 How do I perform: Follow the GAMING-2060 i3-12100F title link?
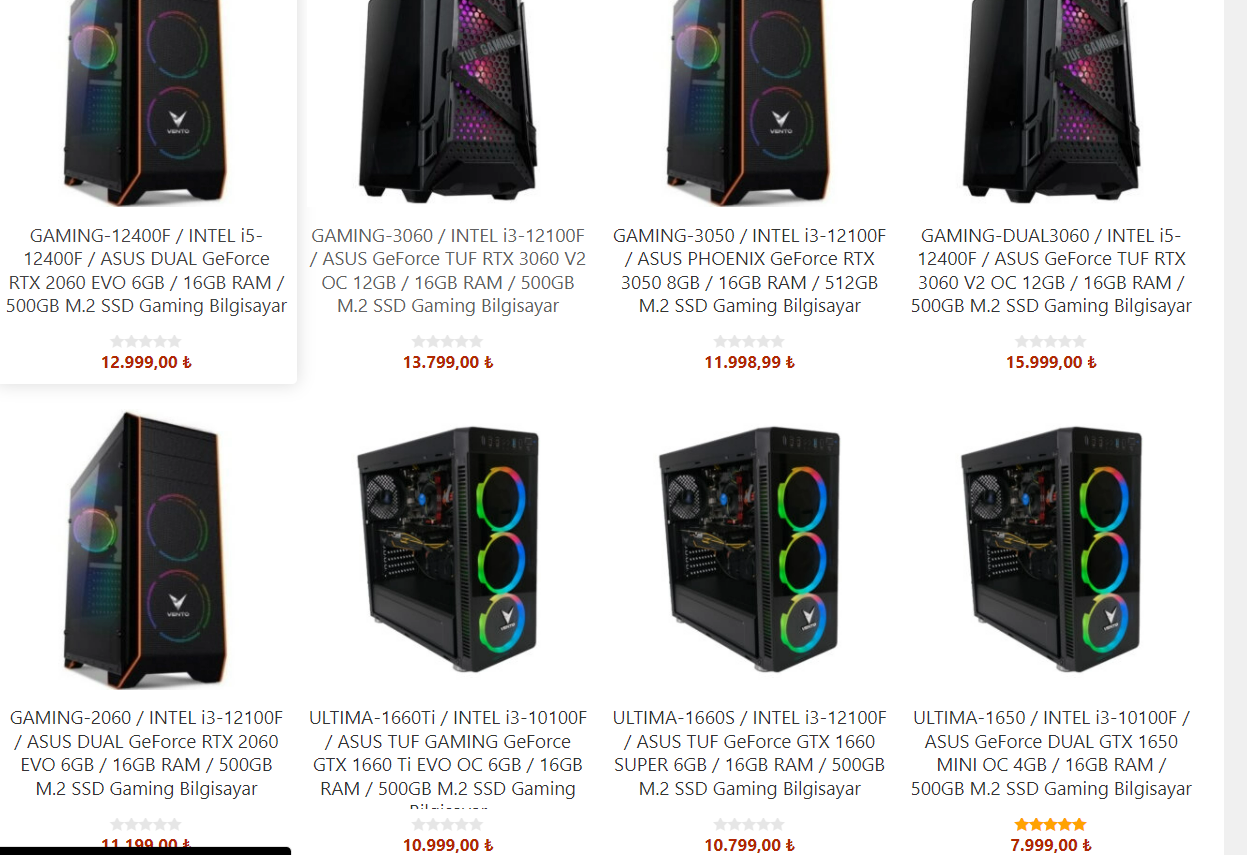[x=146, y=753]
